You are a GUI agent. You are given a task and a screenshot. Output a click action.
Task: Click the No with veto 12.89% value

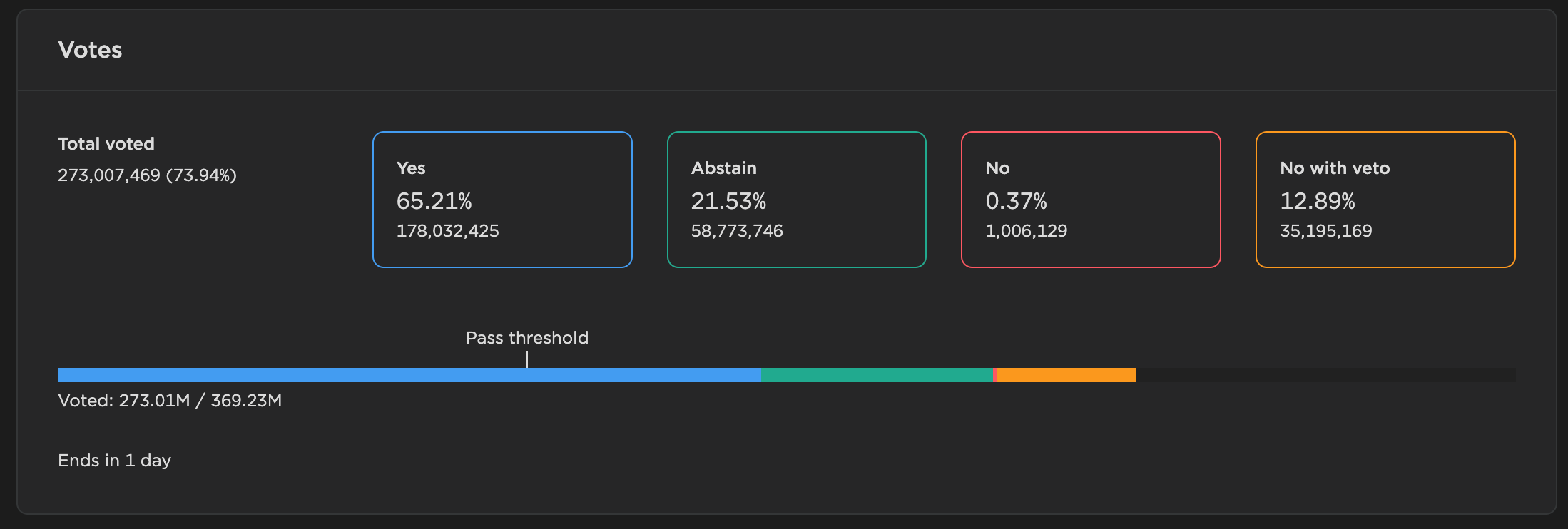1318,201
